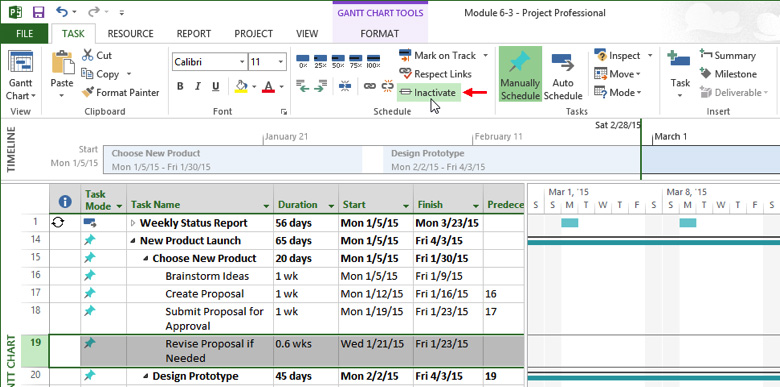The width and height of the screenshot is (780, 387).
Task: Click the Outdent Task left arrow
Action: tap(303, 86)
